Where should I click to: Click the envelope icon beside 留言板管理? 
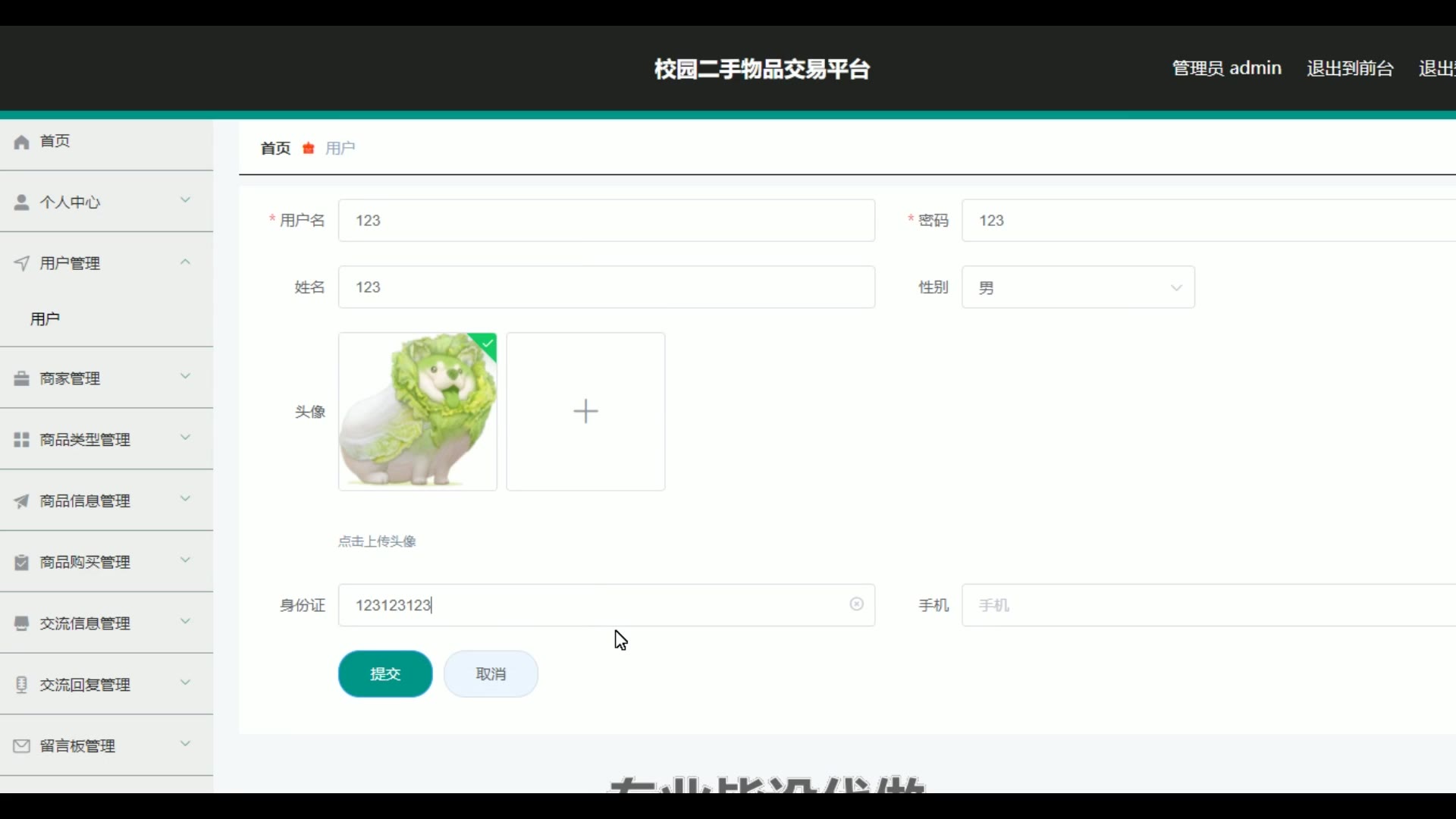[x=22, y=746]
